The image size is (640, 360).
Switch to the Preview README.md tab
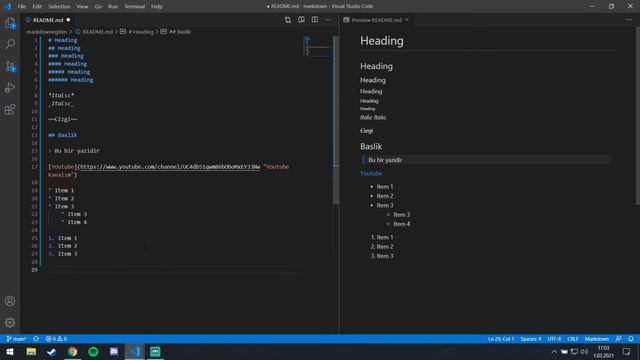[376, 20]
